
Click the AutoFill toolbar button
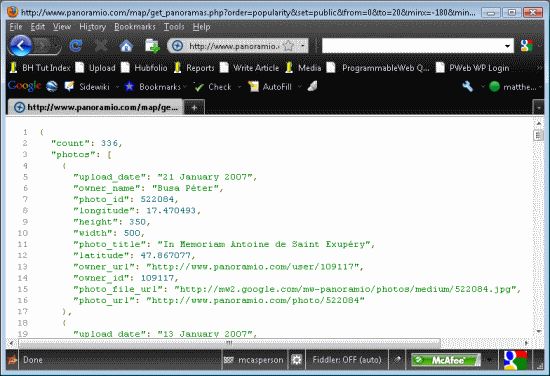click(x=270, y=87)
